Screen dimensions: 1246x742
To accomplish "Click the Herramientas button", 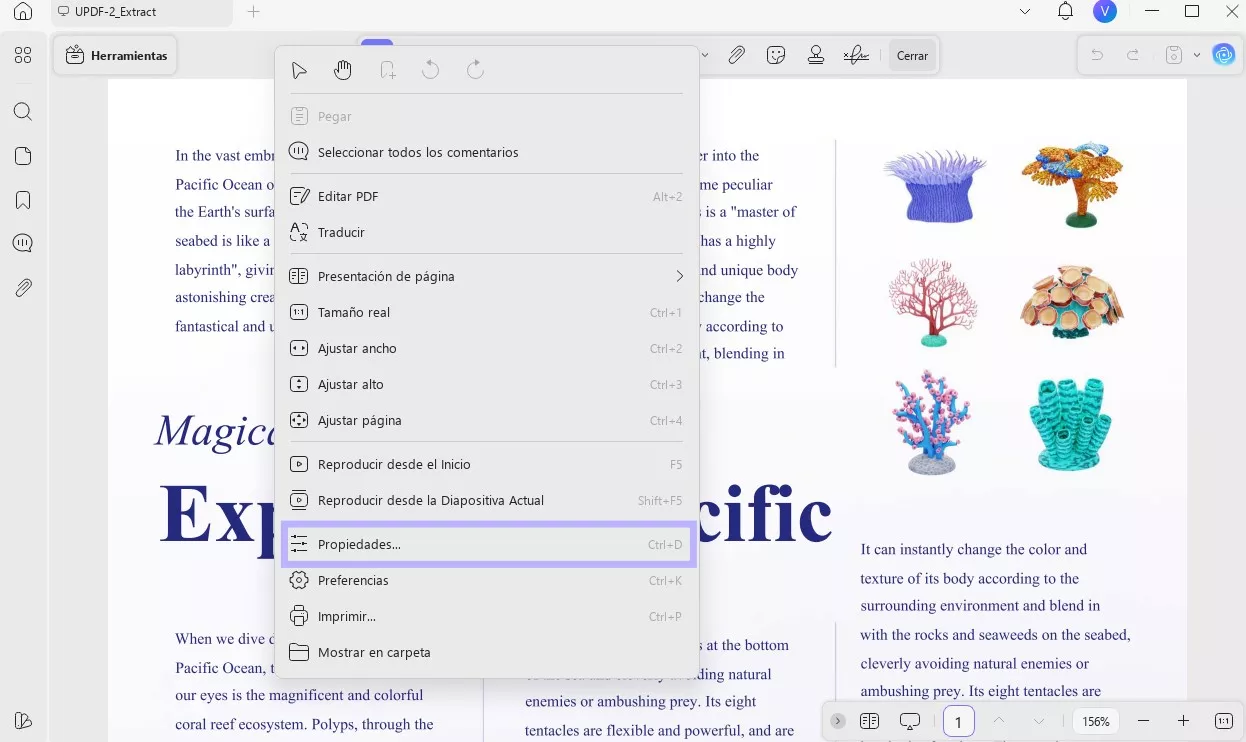I will [116, 56].
